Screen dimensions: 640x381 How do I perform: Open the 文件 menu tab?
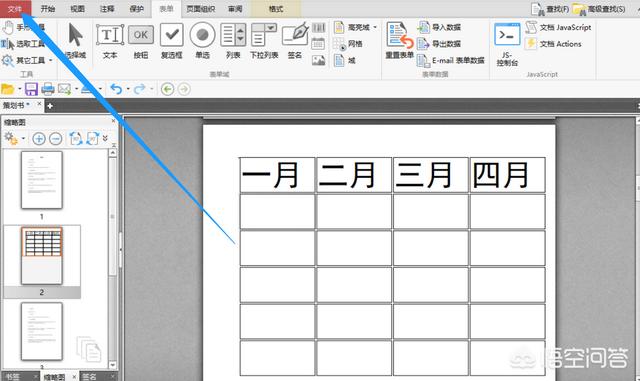(x=16, y=9)
